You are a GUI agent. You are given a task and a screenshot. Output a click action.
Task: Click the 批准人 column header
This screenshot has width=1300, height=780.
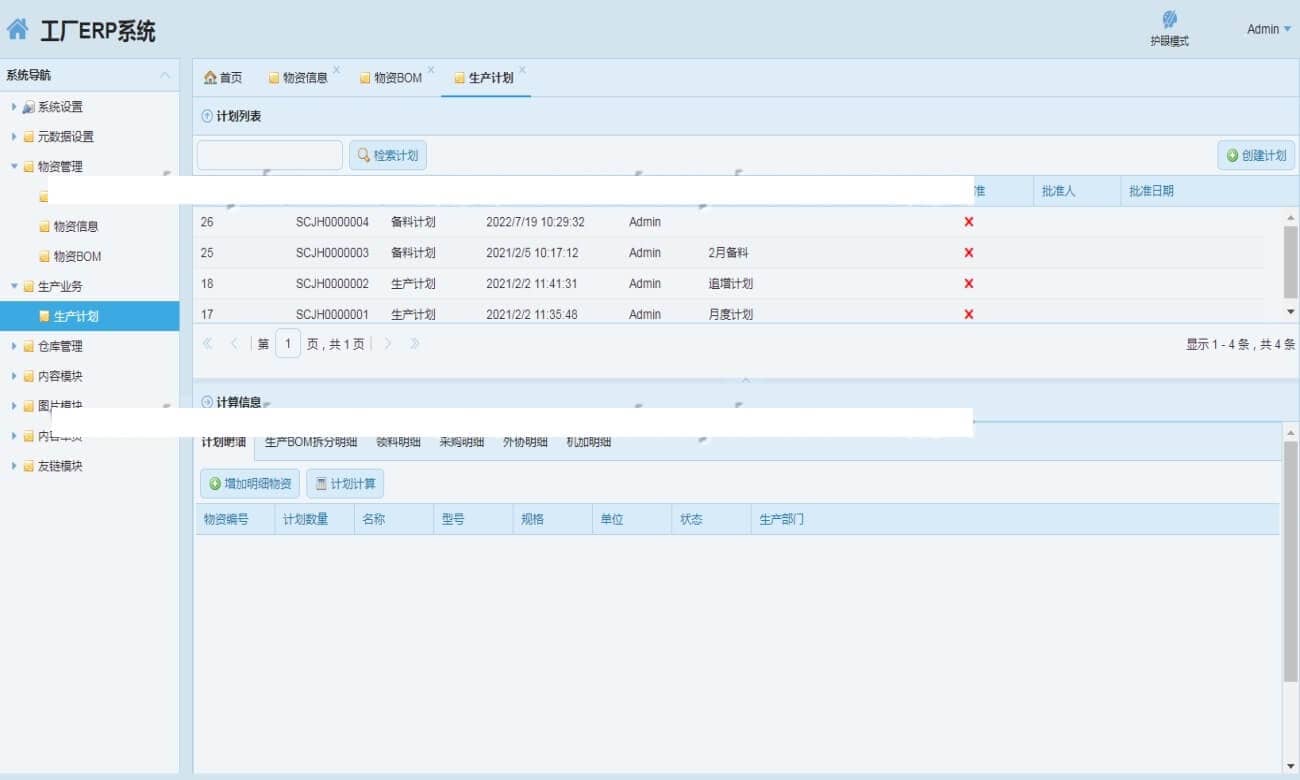pyautogui.click(x=1076, y=191)
